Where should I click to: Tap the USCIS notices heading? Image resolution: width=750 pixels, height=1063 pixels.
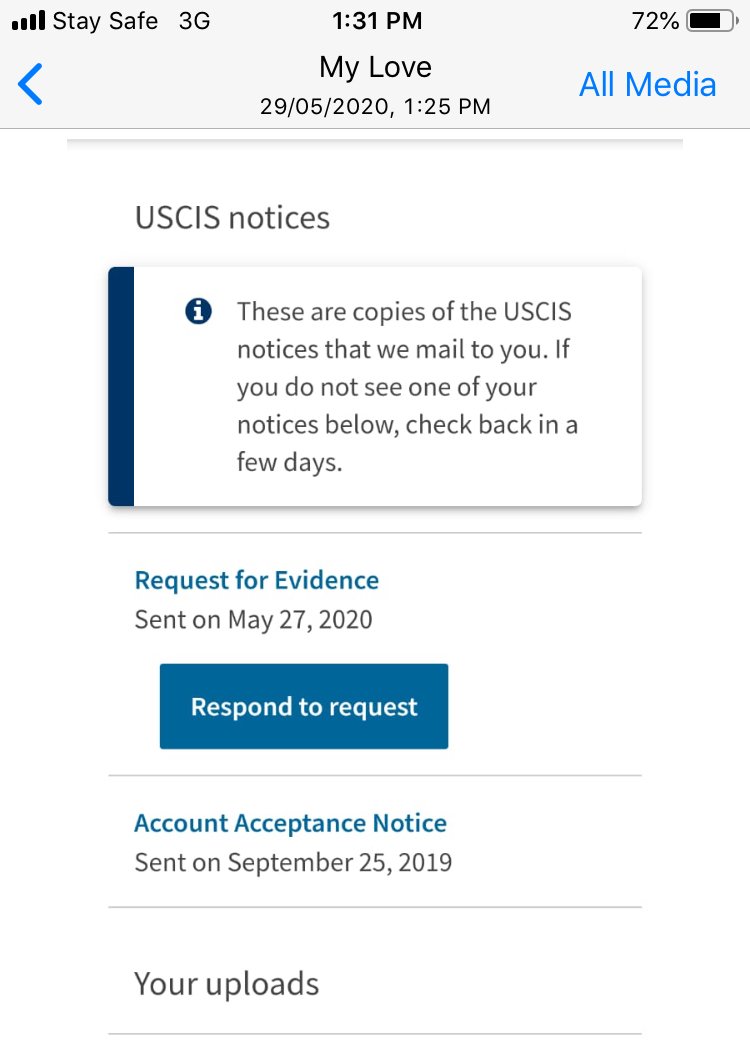232,218
